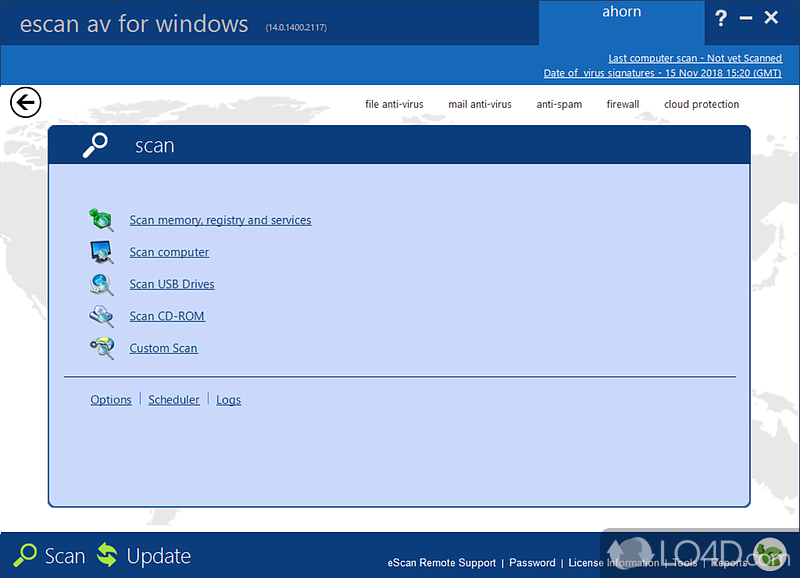800x578 pixels.
Task: Click the escan av for windows title
Action: 134,24
